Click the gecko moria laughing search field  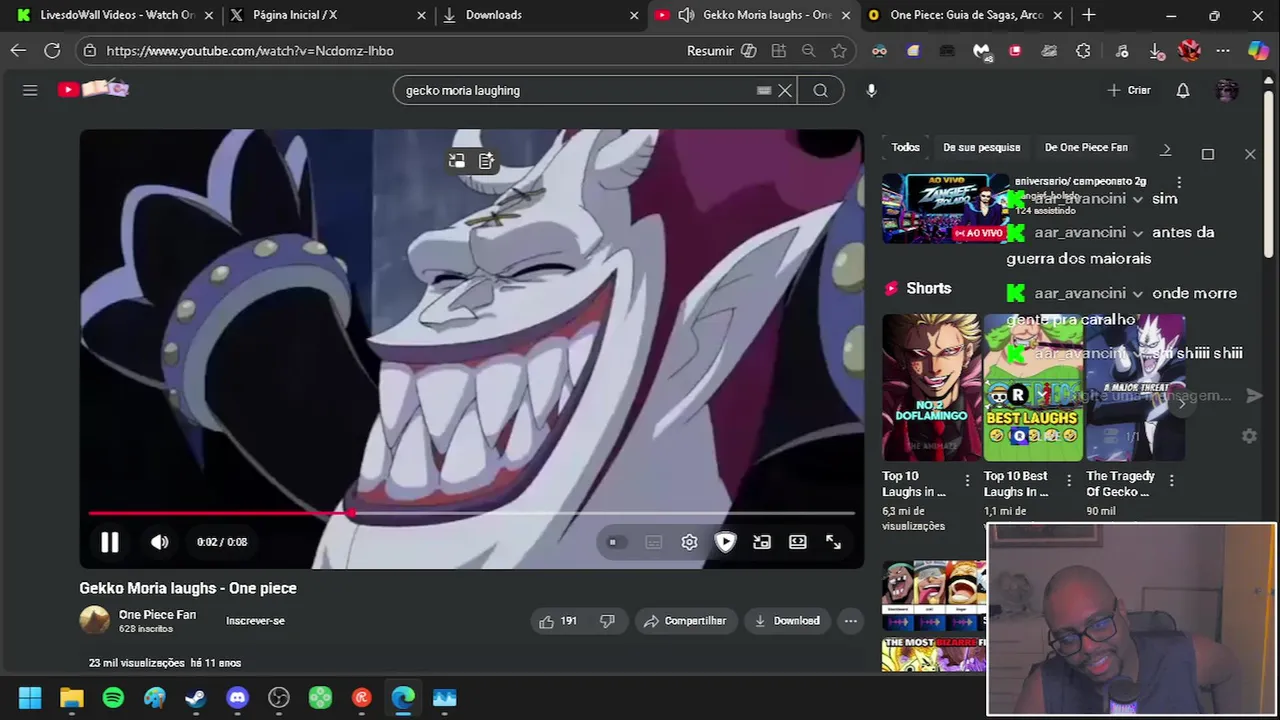[x=575, y=90]
